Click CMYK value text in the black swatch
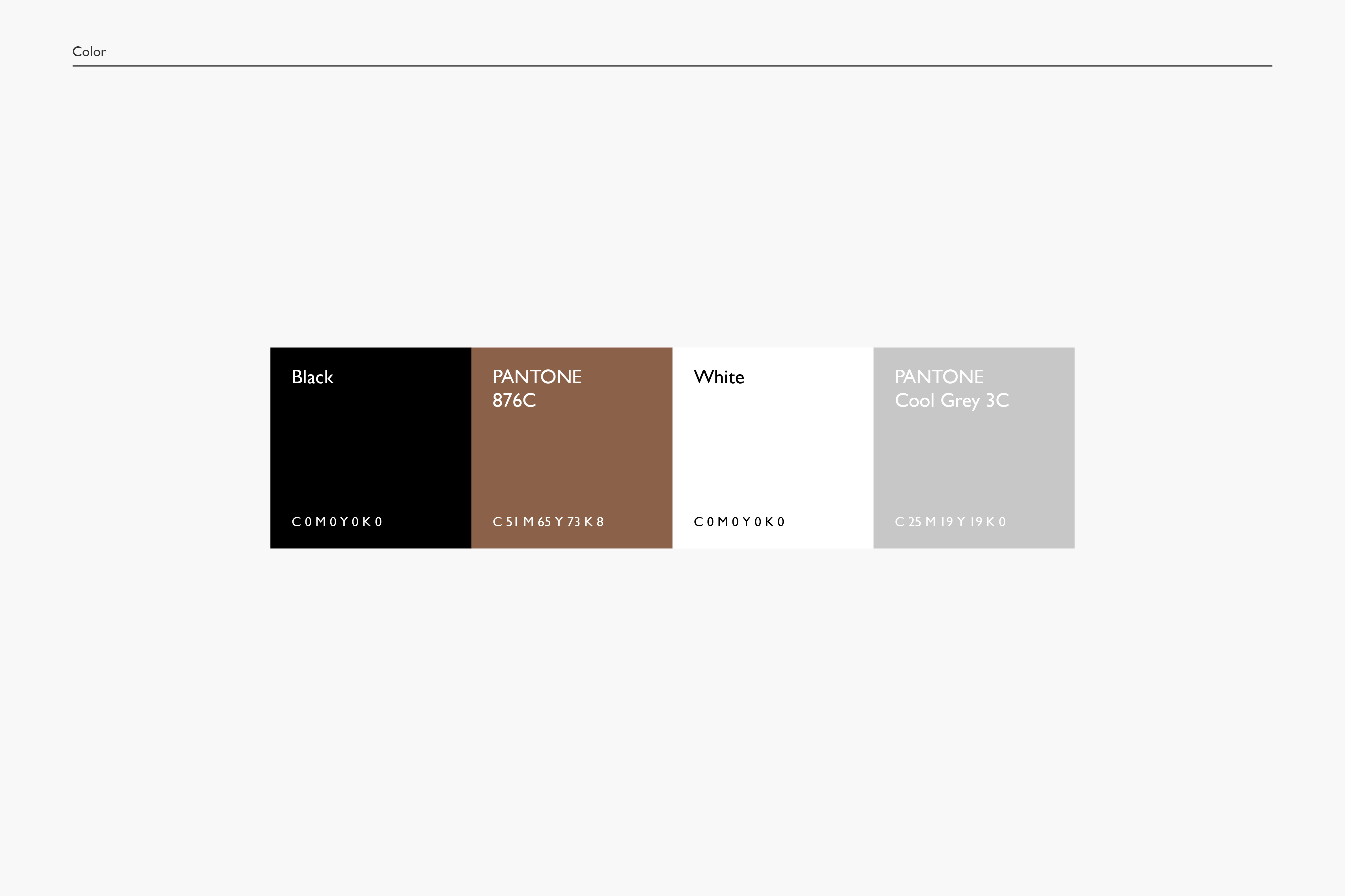Image resolution: width=1345 pixels, height=896 pixels. [337, 522]
